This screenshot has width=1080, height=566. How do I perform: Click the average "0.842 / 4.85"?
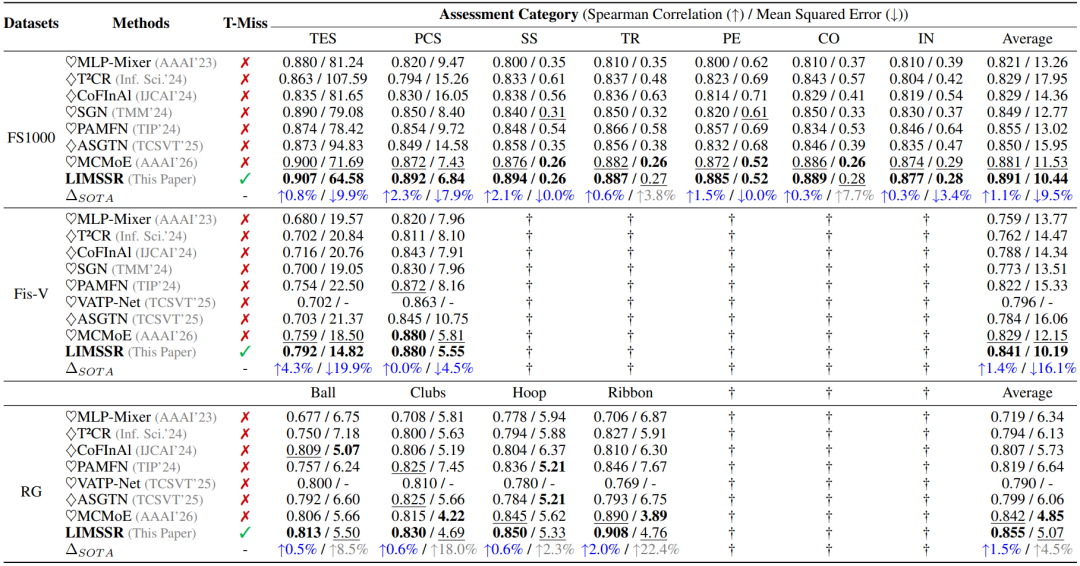[1027, 516]
